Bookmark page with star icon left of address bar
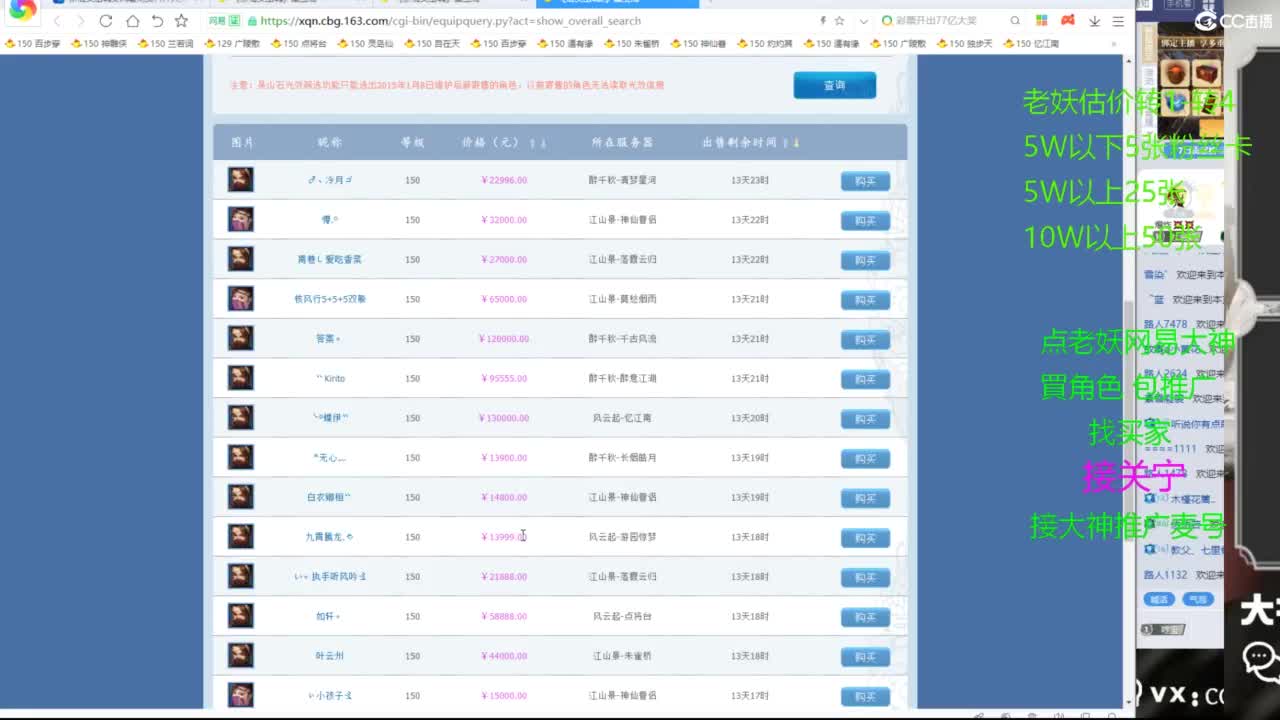Screen dimensions: 1280x720 coord(181,21)
